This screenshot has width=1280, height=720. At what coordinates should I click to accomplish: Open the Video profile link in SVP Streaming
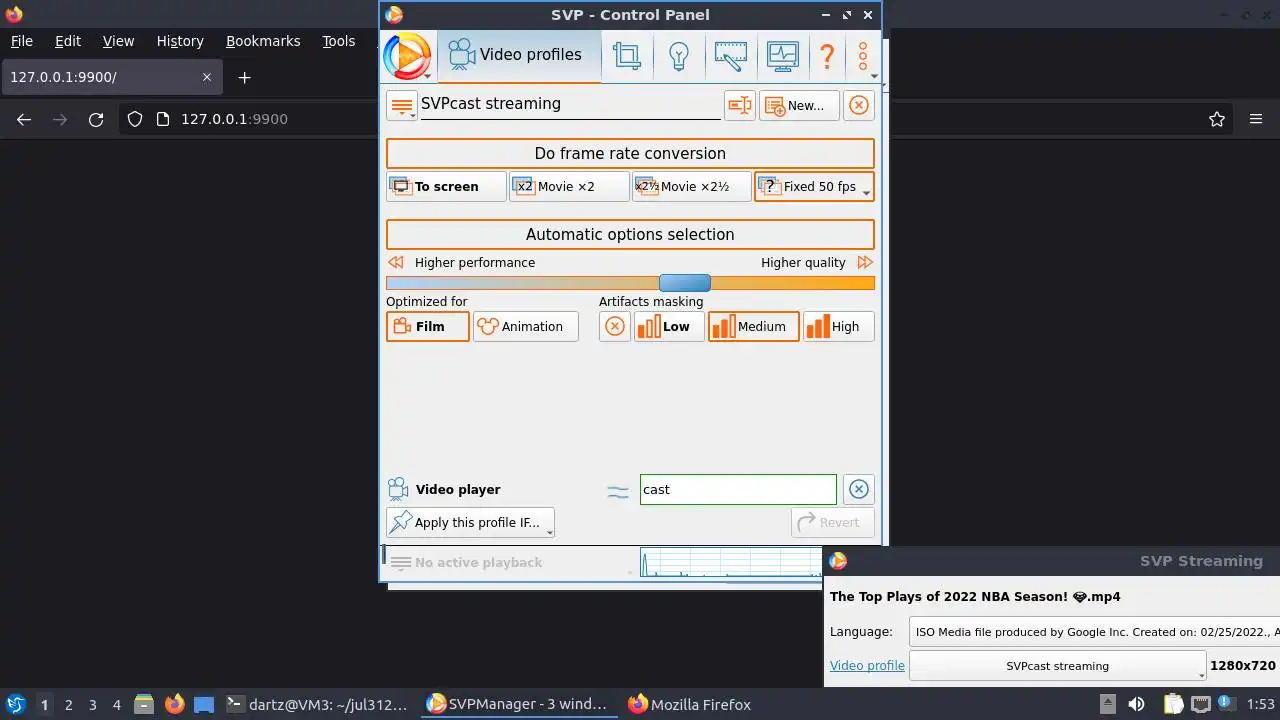[x=867, y=666]
